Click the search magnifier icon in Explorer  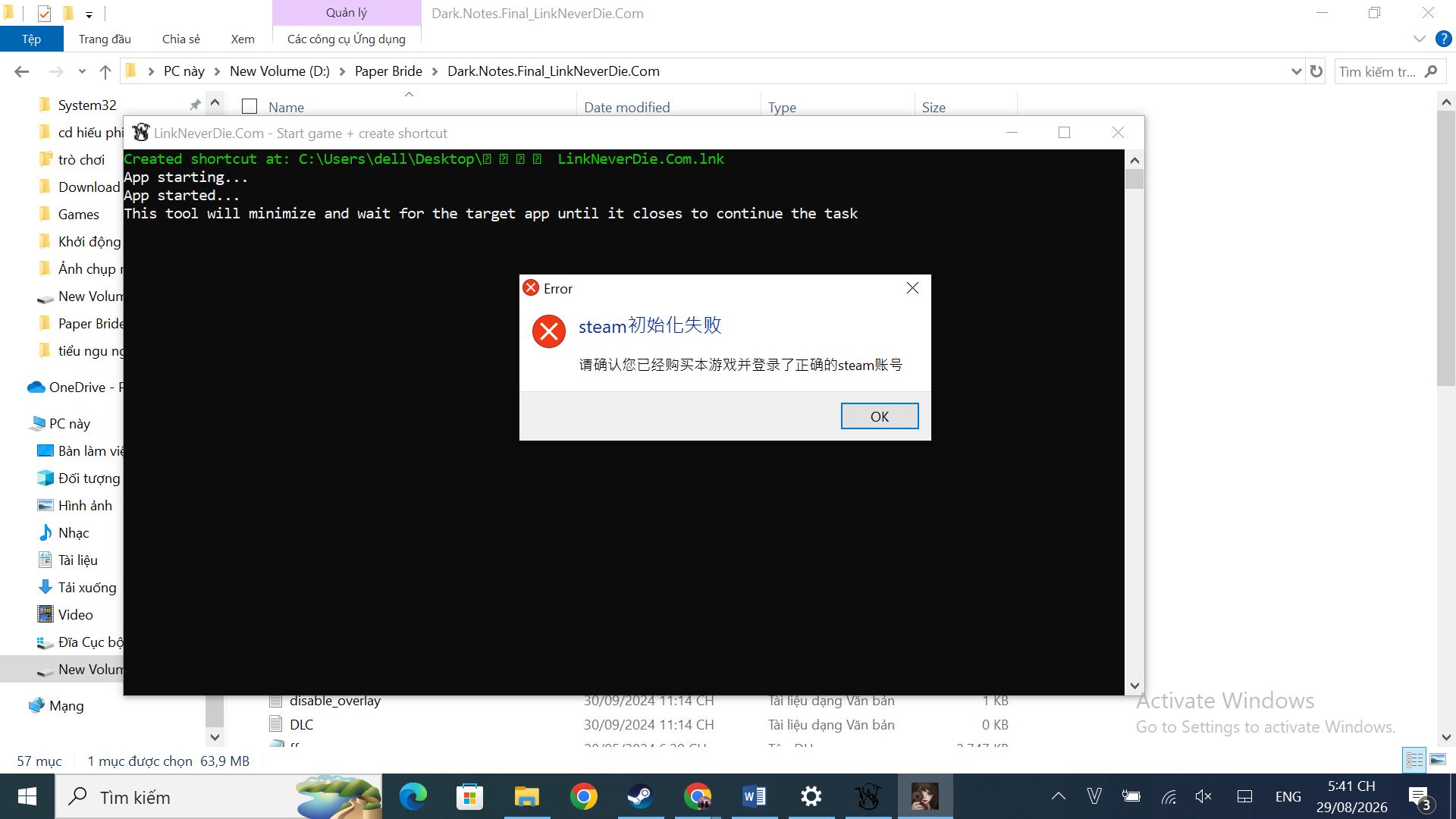(1431, 71)
